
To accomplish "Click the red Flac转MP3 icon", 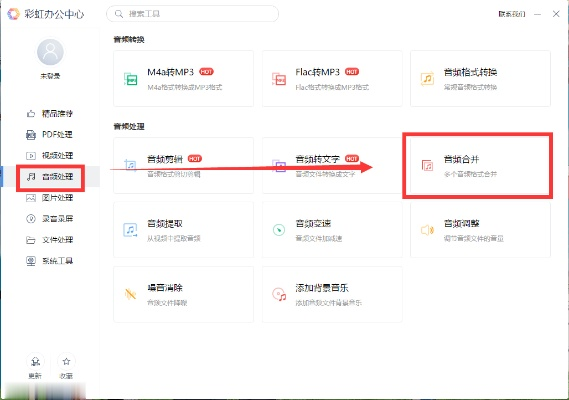I will 279,79.
